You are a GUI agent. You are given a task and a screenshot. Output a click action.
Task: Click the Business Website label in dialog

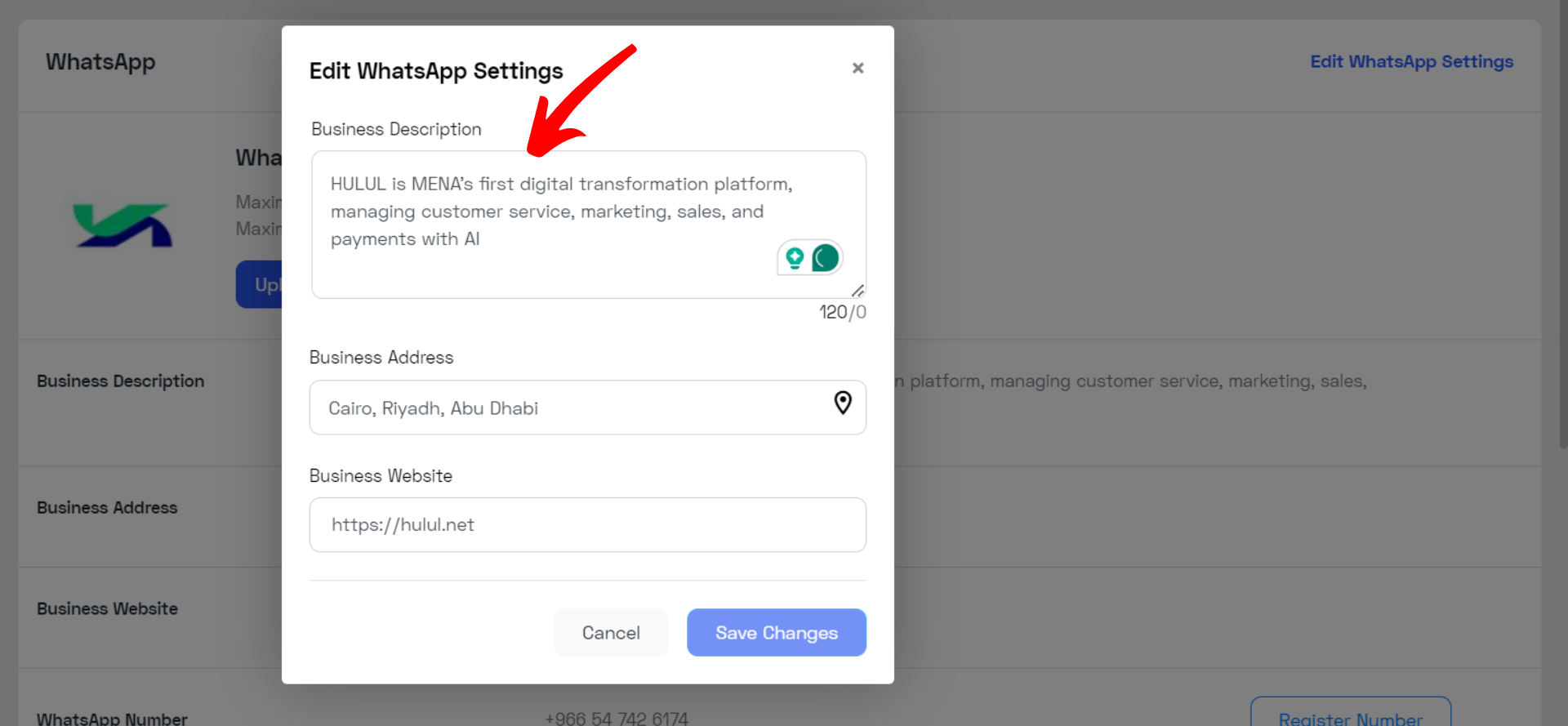tap(381, 476)
